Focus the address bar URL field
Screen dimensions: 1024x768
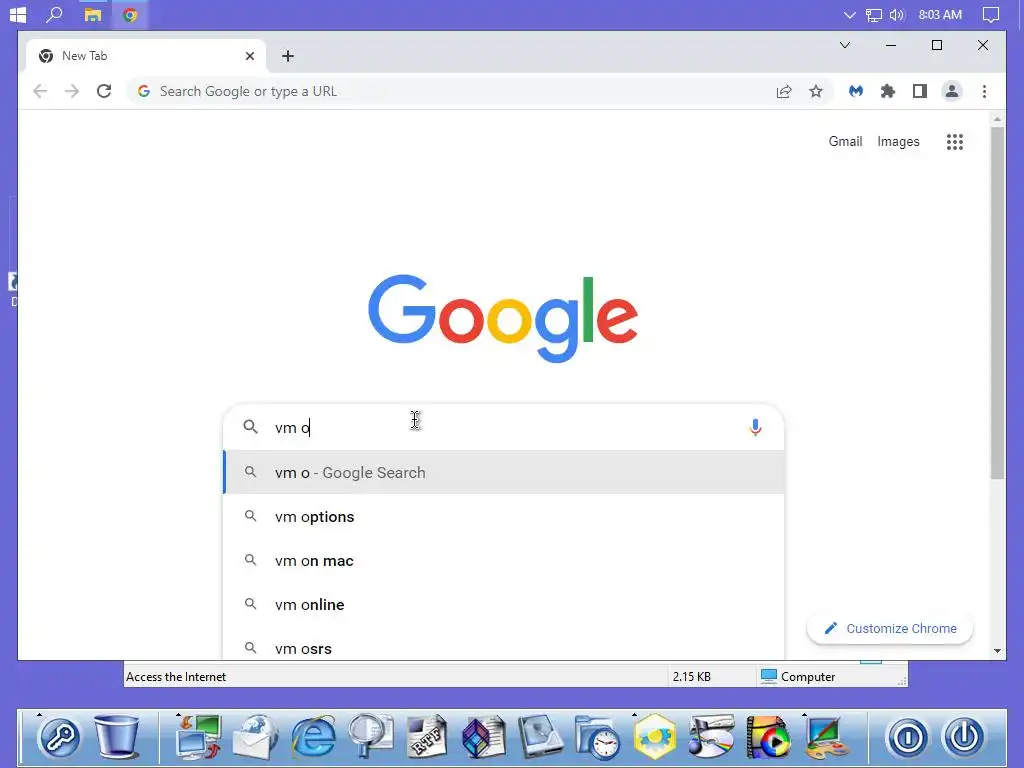tap(457, 91)
